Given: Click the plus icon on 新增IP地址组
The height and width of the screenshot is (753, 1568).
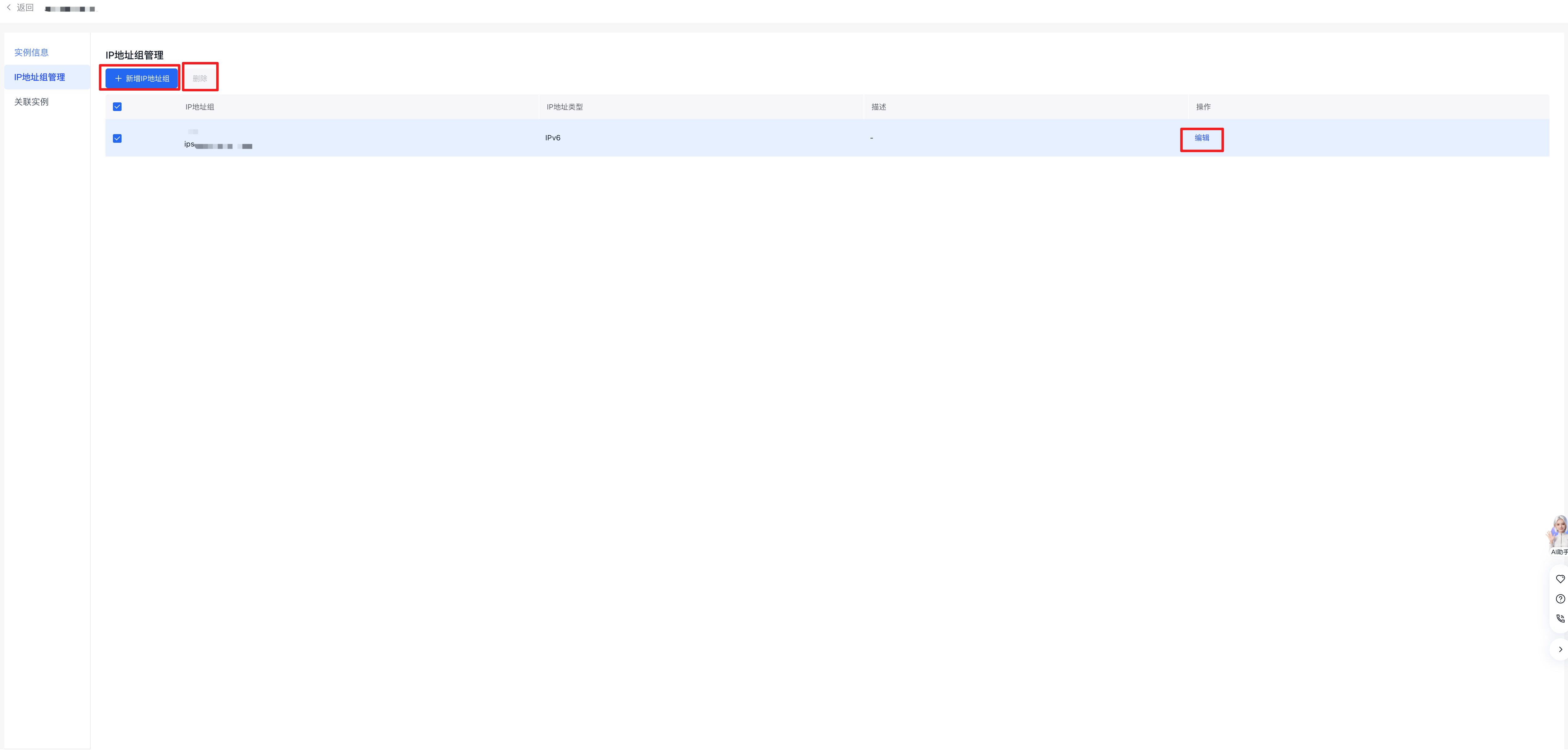Looking at the screenshot, I should [119, 78].
